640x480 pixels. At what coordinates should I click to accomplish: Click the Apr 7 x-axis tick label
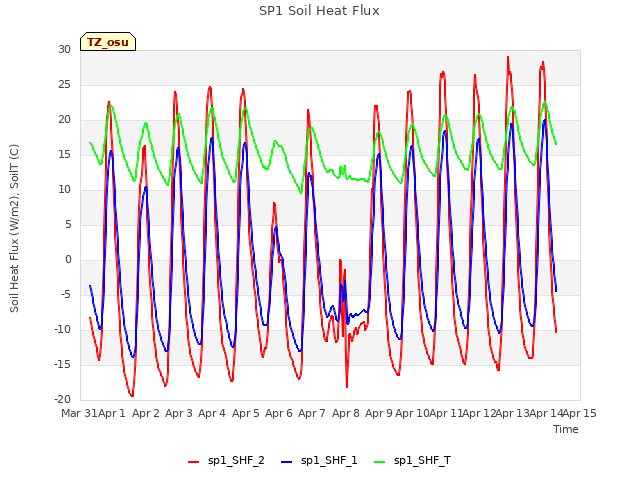tap(312, 413)
